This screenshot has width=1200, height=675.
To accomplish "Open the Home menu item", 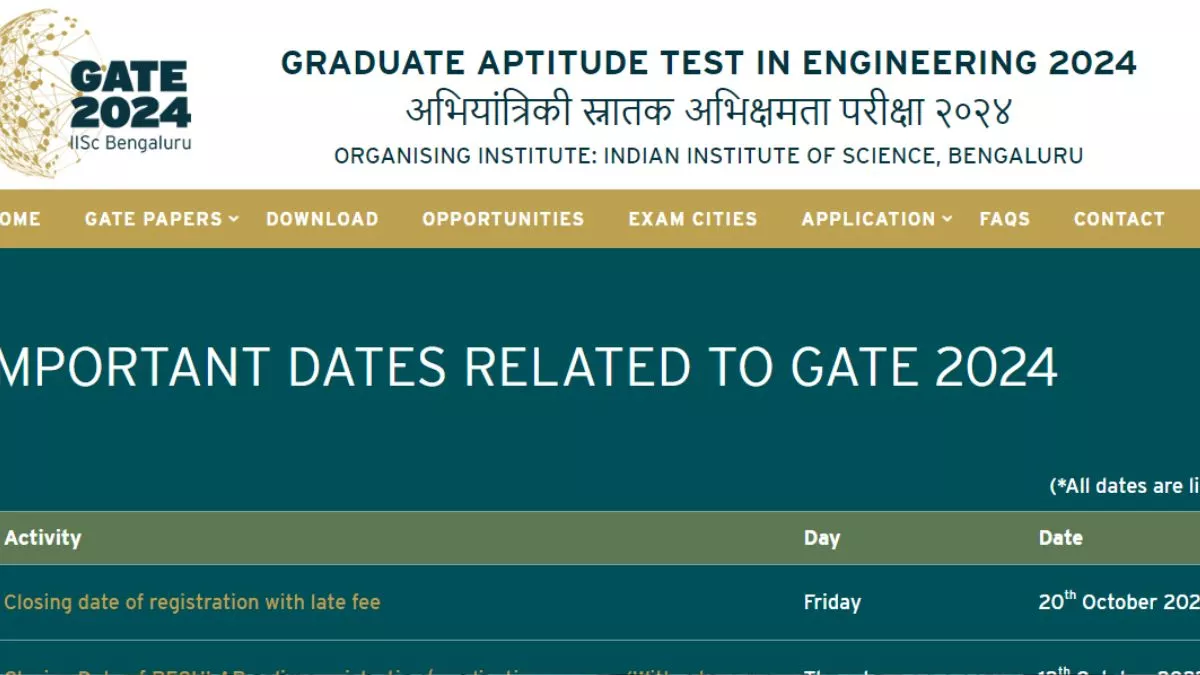I will (19, 219).
